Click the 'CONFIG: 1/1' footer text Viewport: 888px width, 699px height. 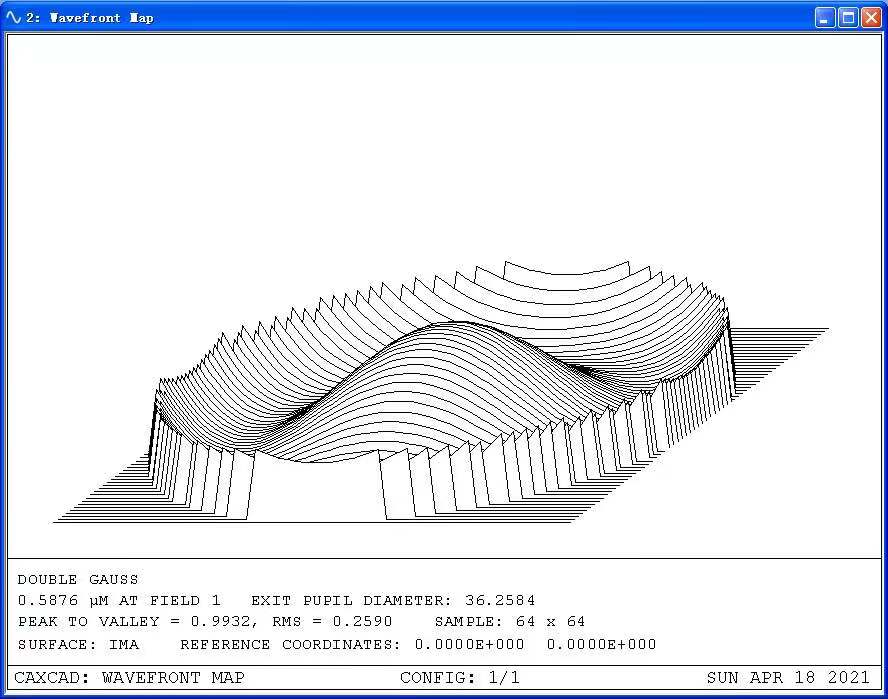coord(460,677)
